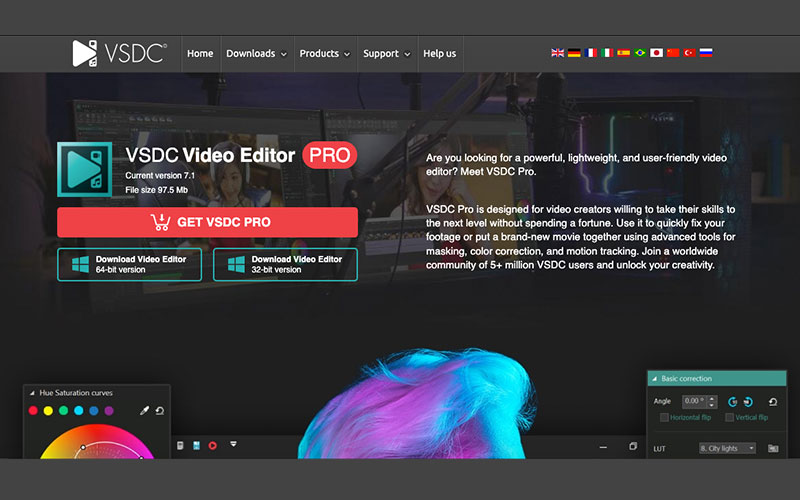The width and height of the screenshot is (800, 500).
Task: Click the minimize dash icon in the editor preview
Action: pos(603,447)
